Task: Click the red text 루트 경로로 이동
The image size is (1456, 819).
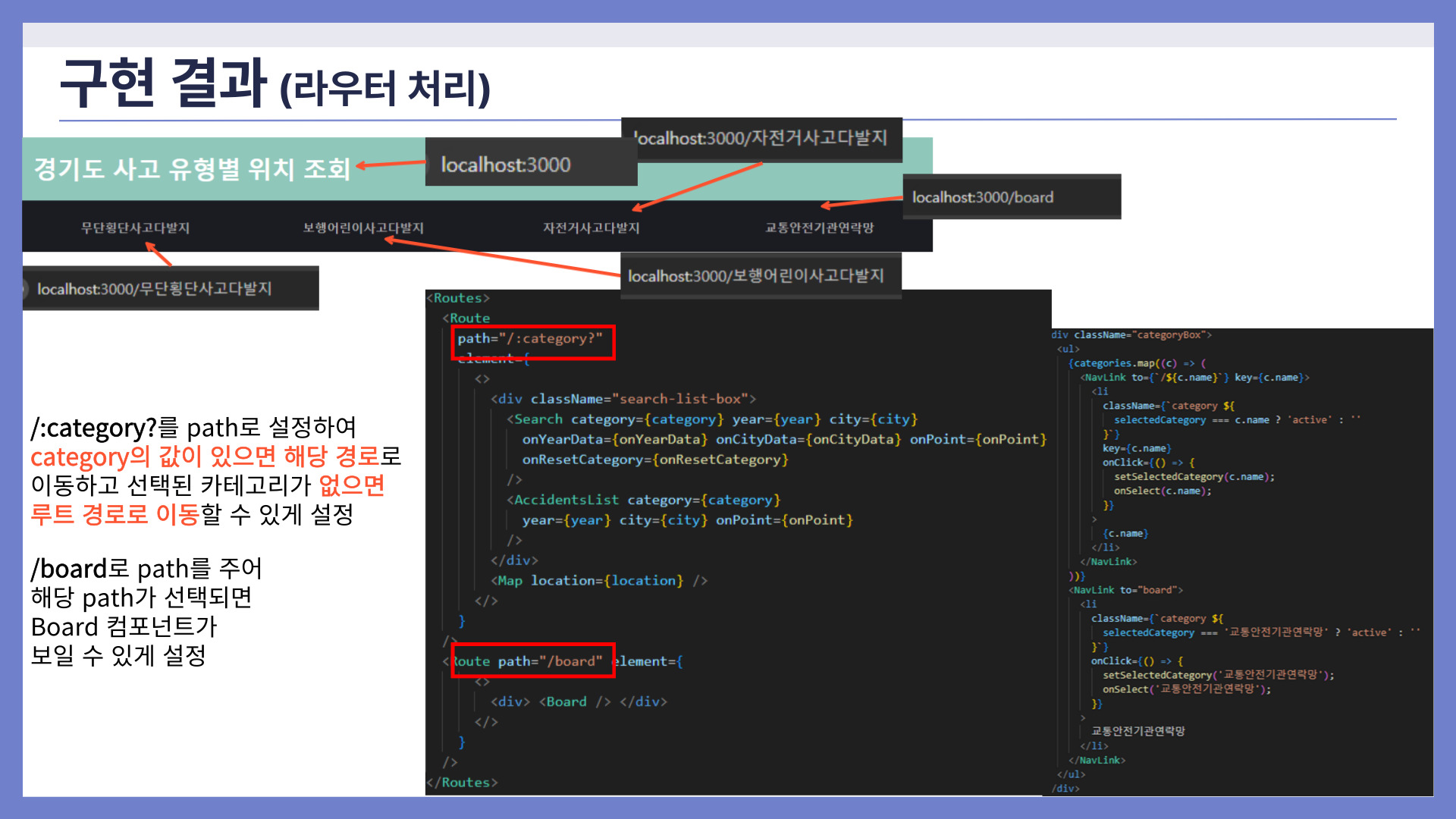Action: point(115,515)
